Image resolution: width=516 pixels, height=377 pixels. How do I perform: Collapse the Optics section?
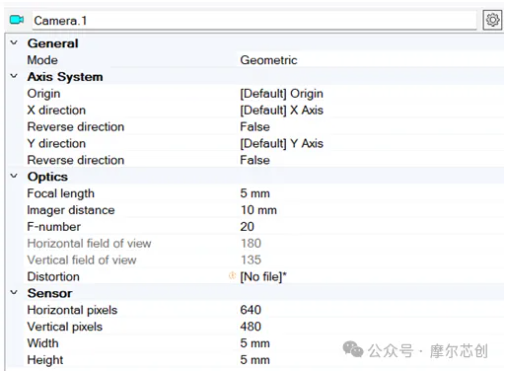(14, 176)
